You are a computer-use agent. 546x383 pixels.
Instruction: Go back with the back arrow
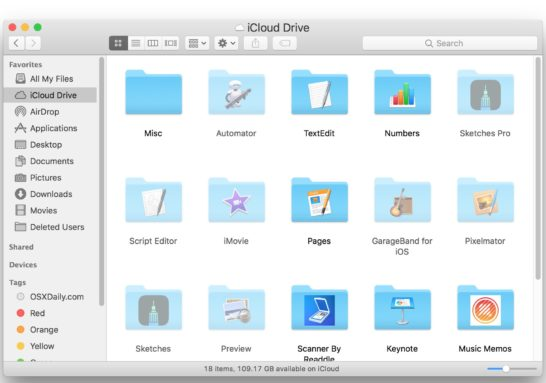click(x=16, y=43)
